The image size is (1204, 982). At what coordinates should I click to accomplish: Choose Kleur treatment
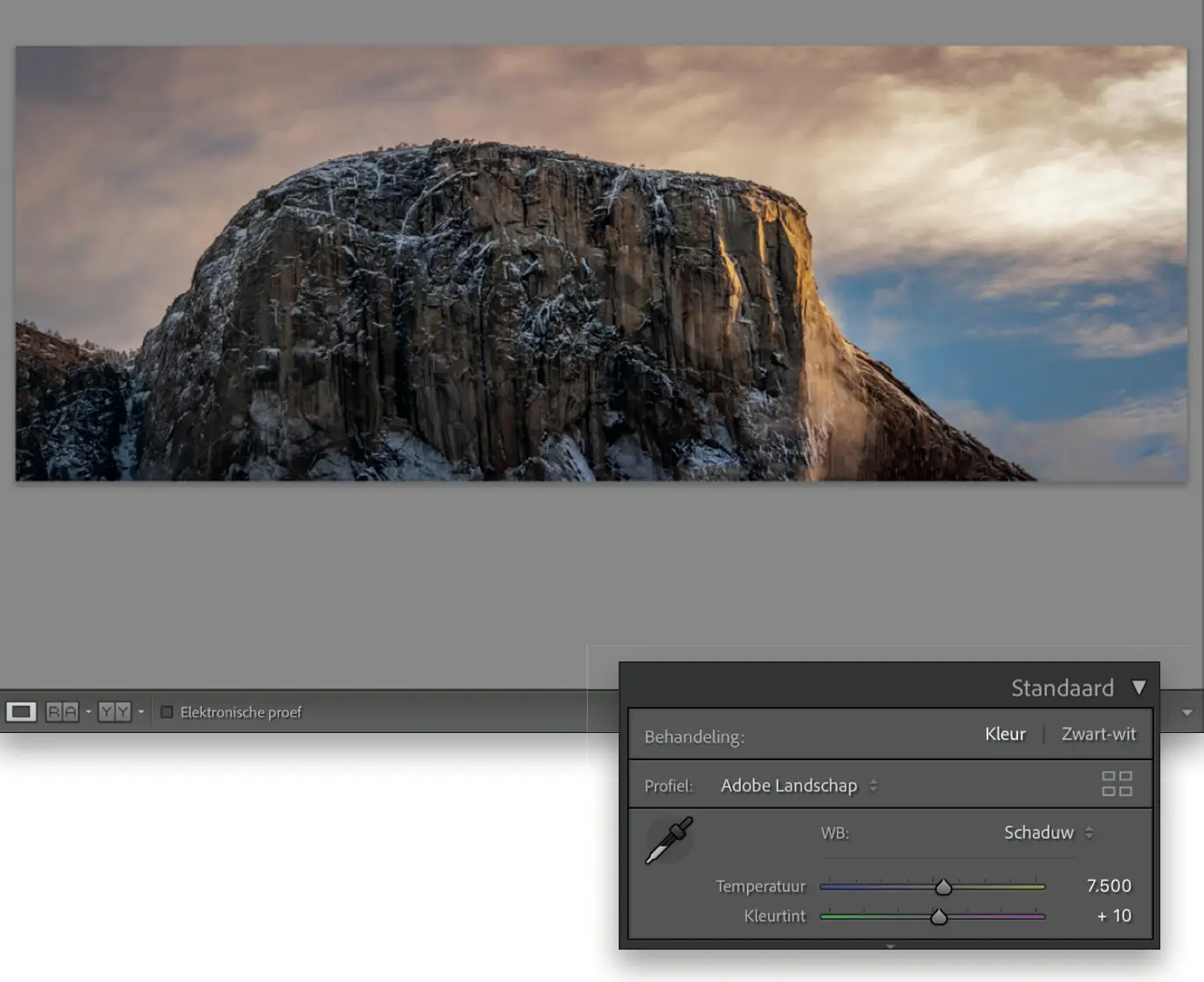tap(1005, 734)
